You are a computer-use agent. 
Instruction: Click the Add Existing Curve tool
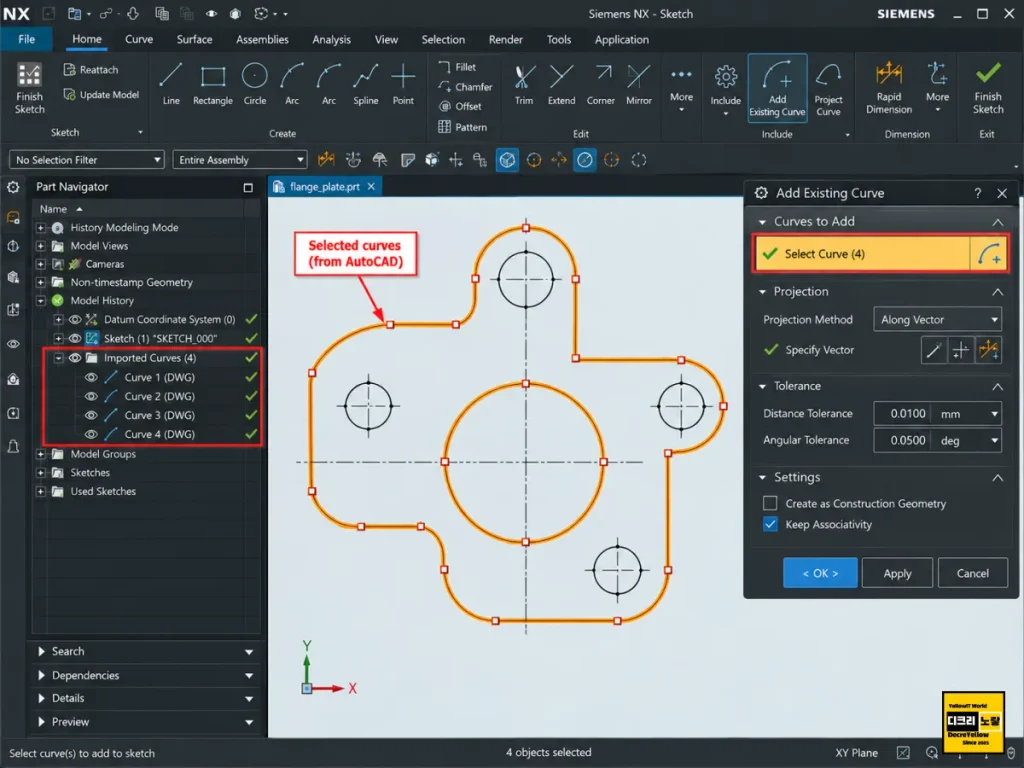[x=777, y=88]
